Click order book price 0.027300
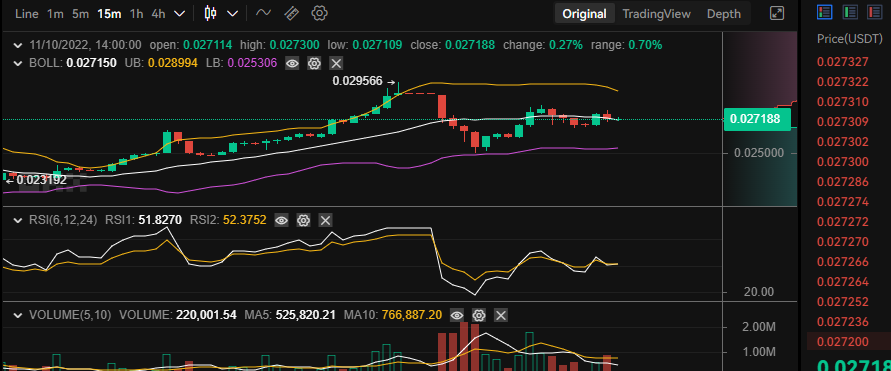Viewport: 891px width, 371px height. (x=843, y=162)
